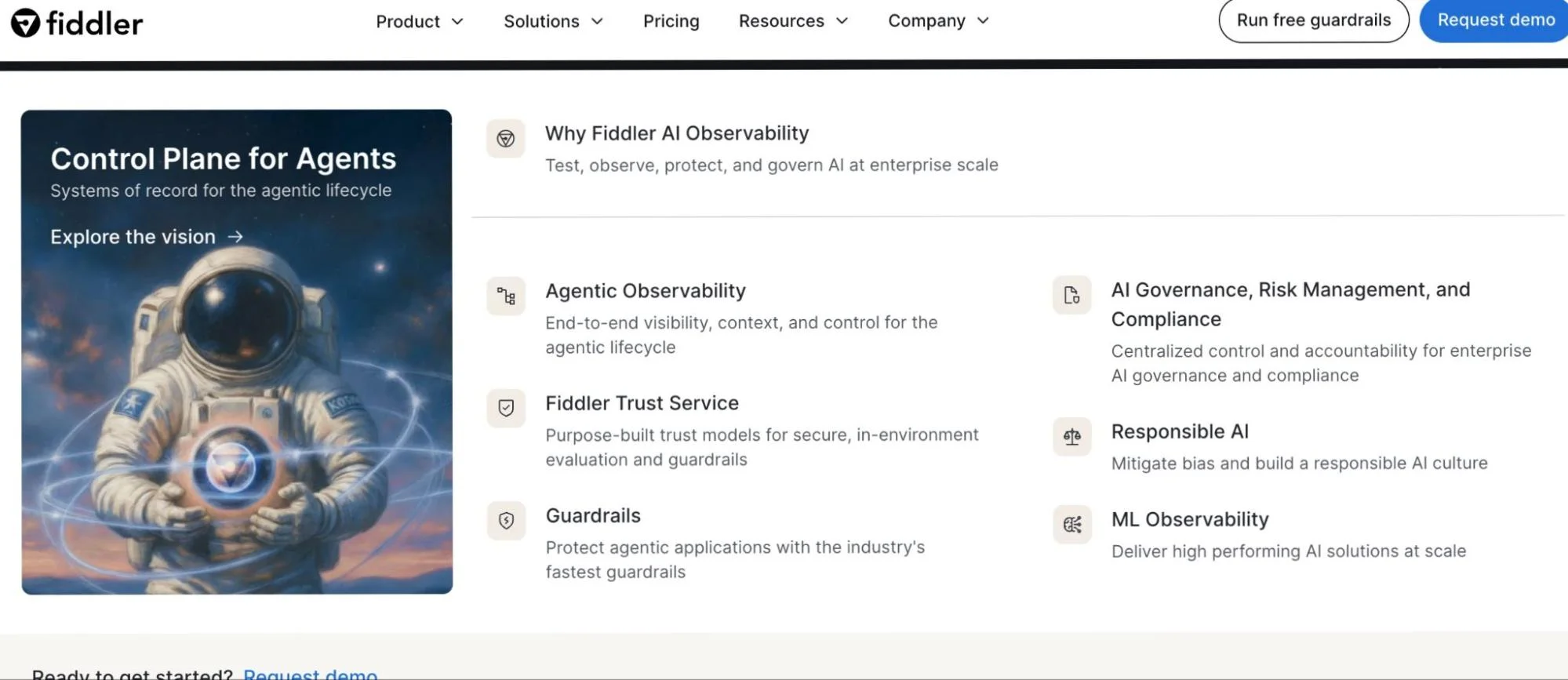
Task: Open the Solutions menu
Action: pos(554,21)
